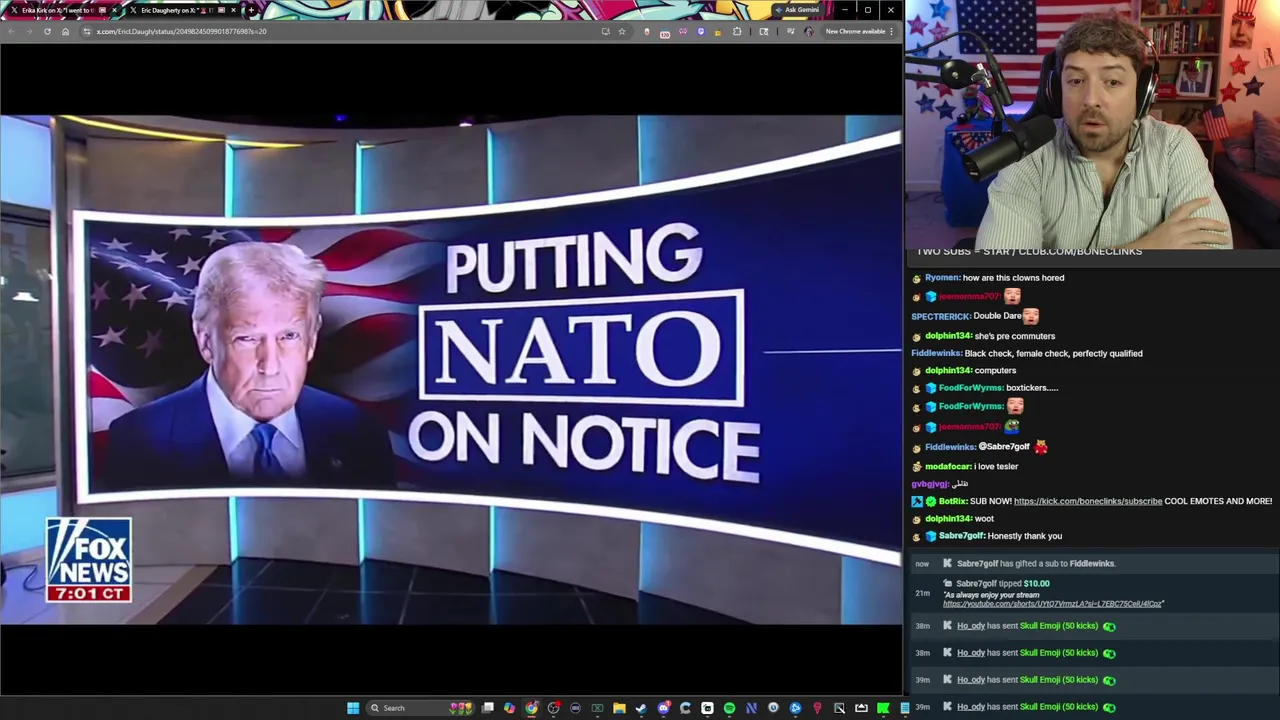Open the Kick green taskbar icon
Screen dimensions: 1280x720
click(882, 708)
